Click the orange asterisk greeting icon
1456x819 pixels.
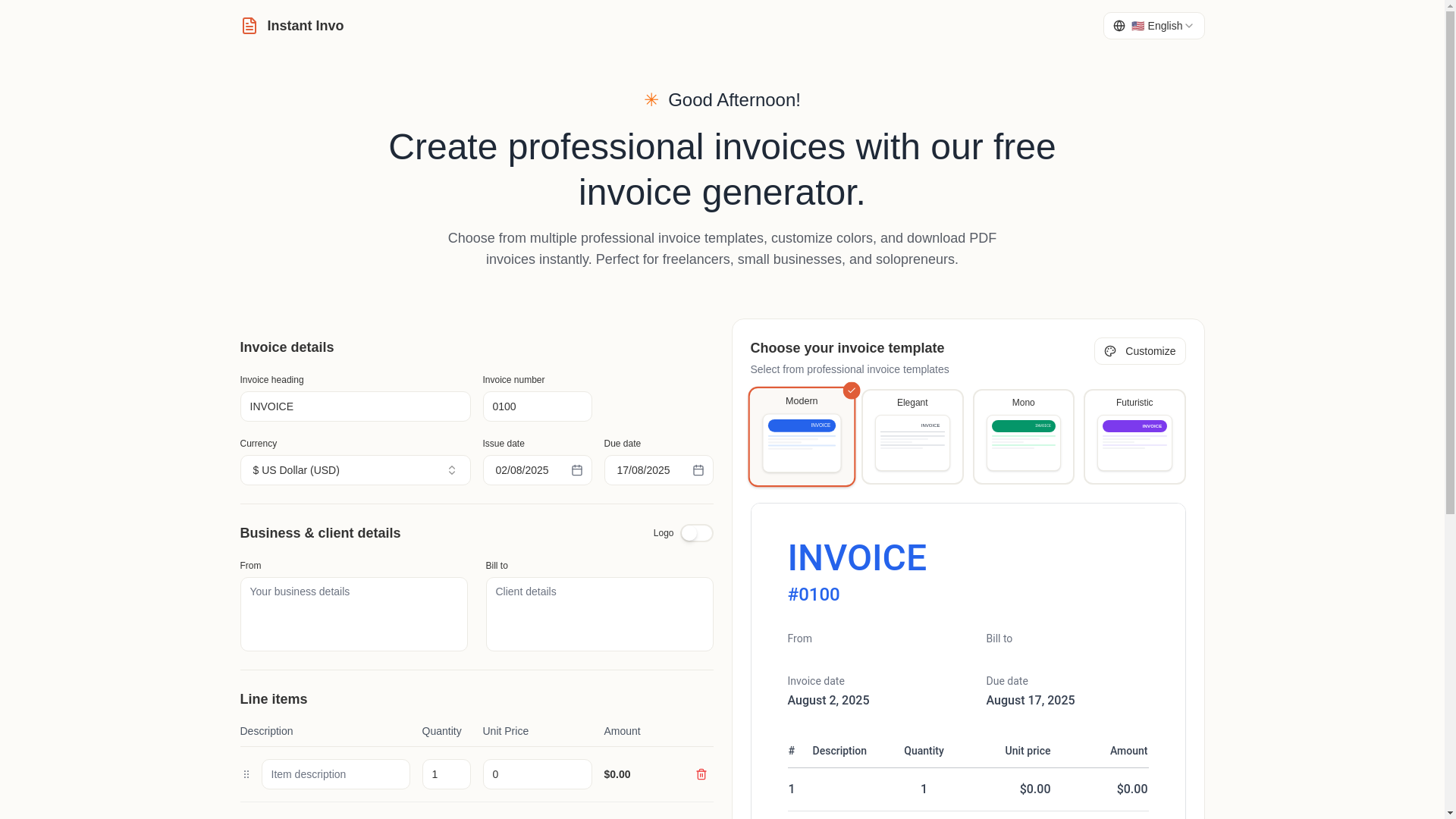coord(651,100)
